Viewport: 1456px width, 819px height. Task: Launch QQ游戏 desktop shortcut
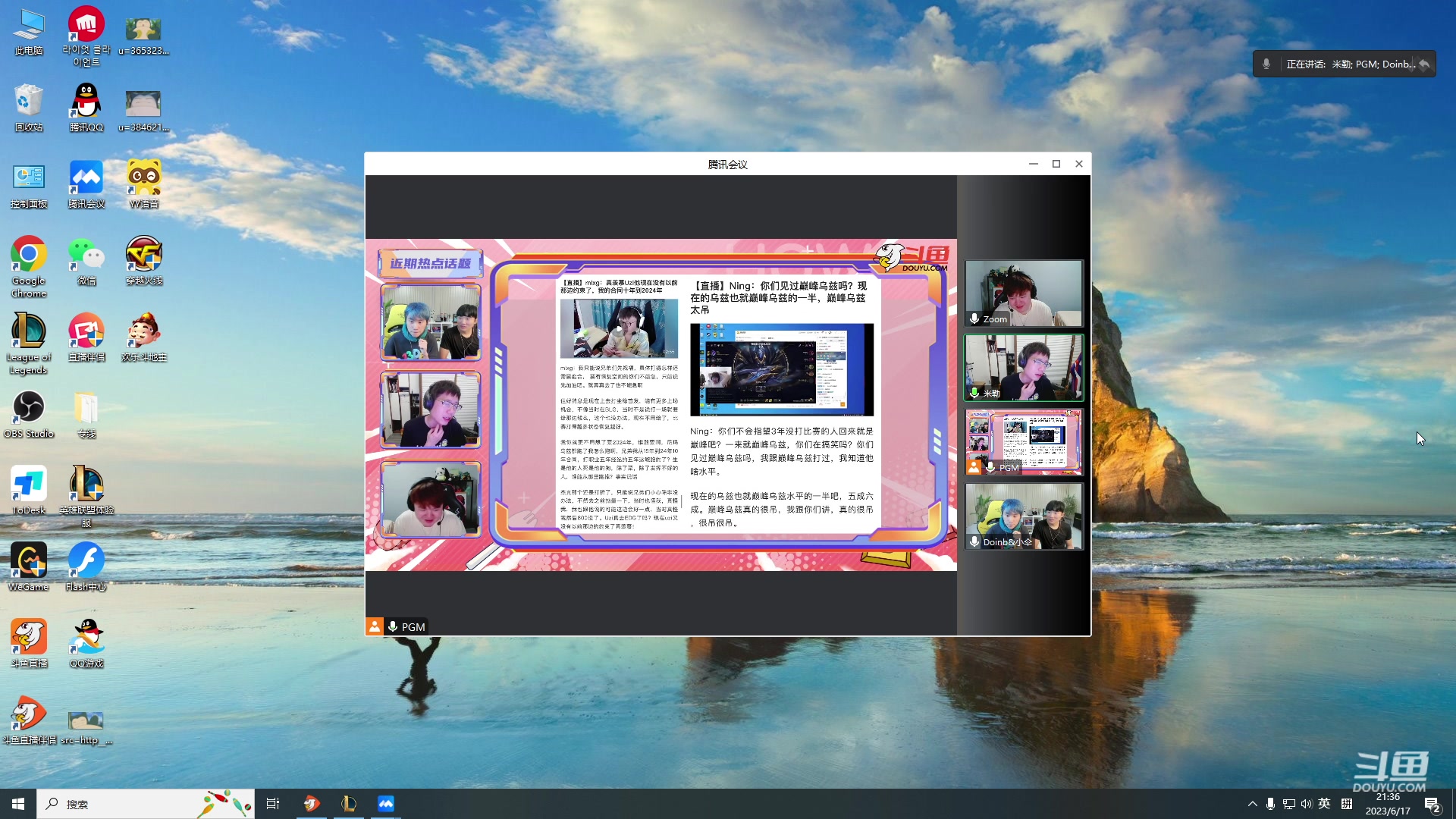[x=86, y=644]
